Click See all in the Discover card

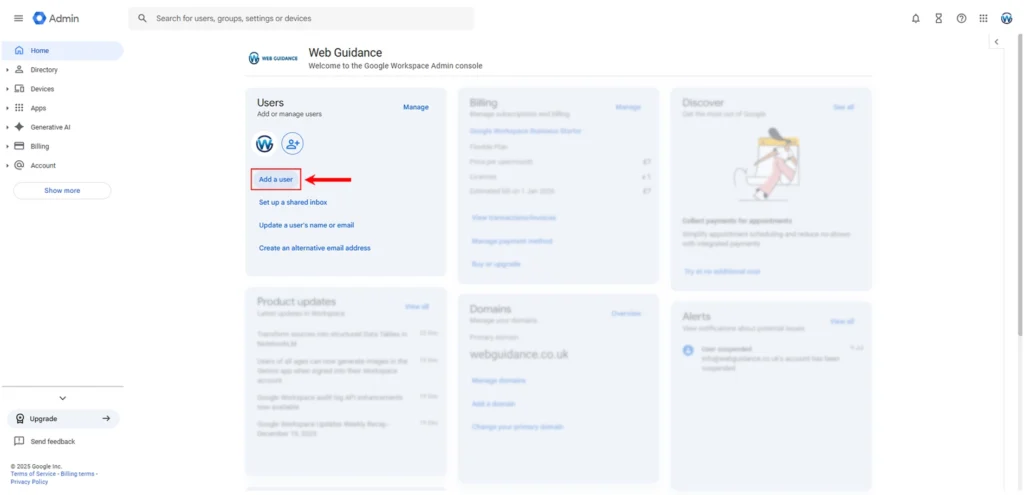[x=843, y=107]
